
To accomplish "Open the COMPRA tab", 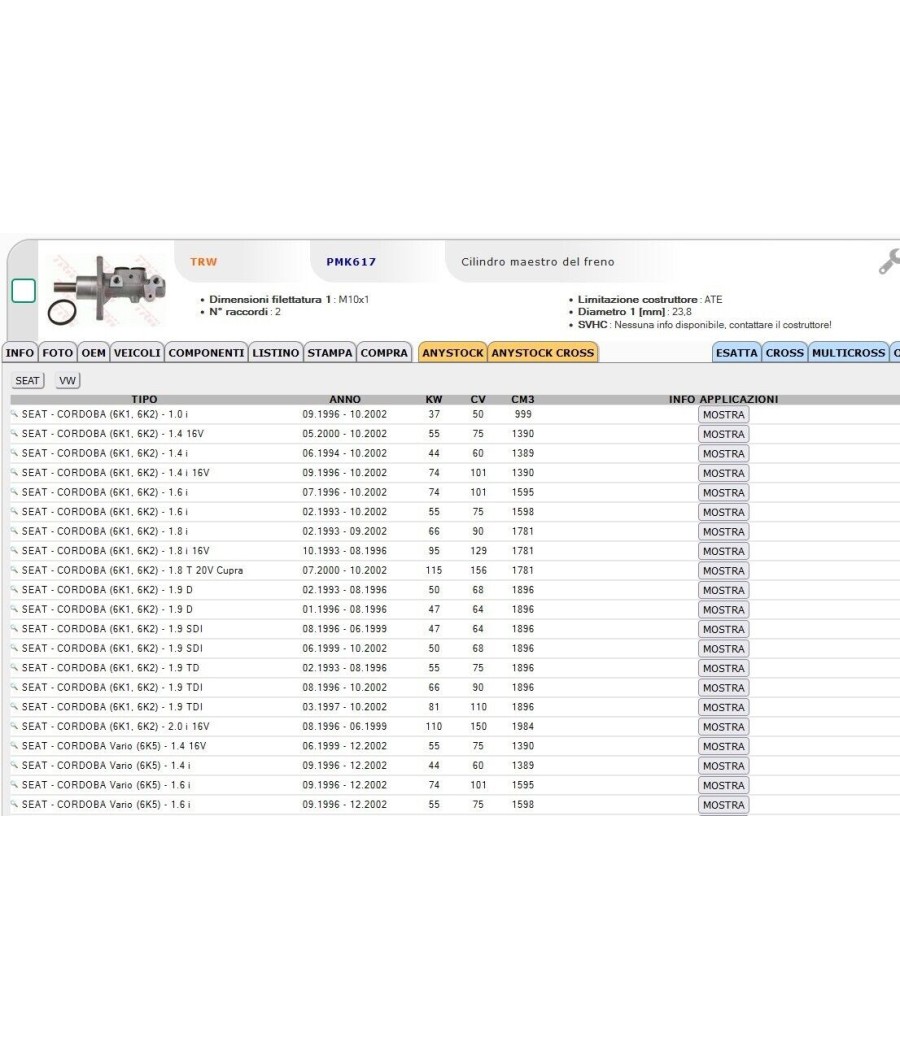I will (384, 353).
